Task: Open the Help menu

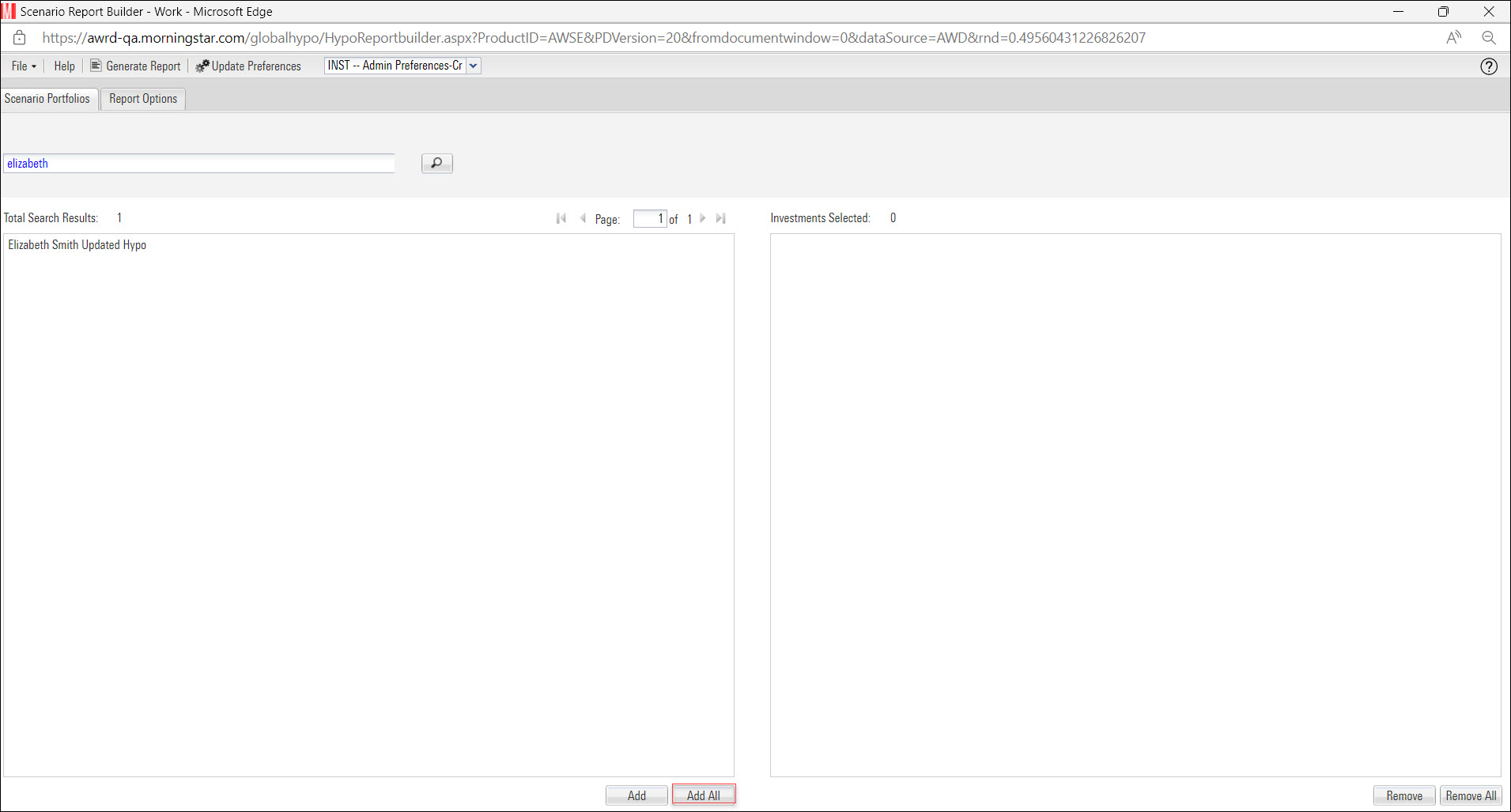Action: pyautogui.click(x=64, y=66)
